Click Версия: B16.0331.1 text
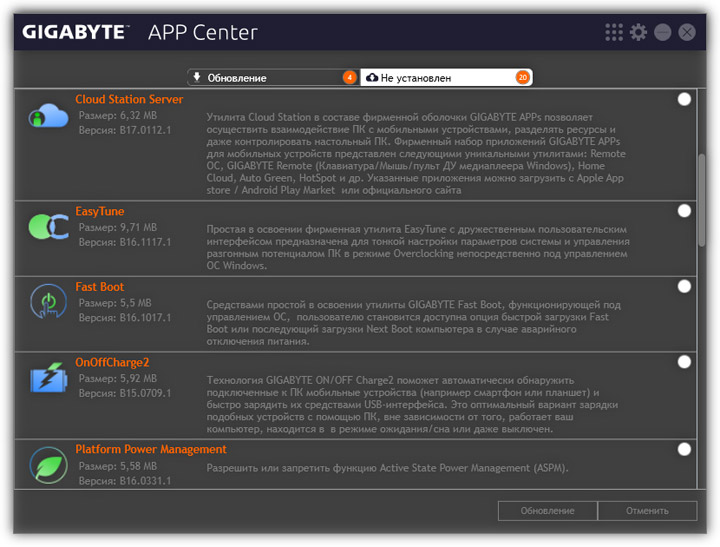The width and height of the screenshot is (720, 547). 125,481
